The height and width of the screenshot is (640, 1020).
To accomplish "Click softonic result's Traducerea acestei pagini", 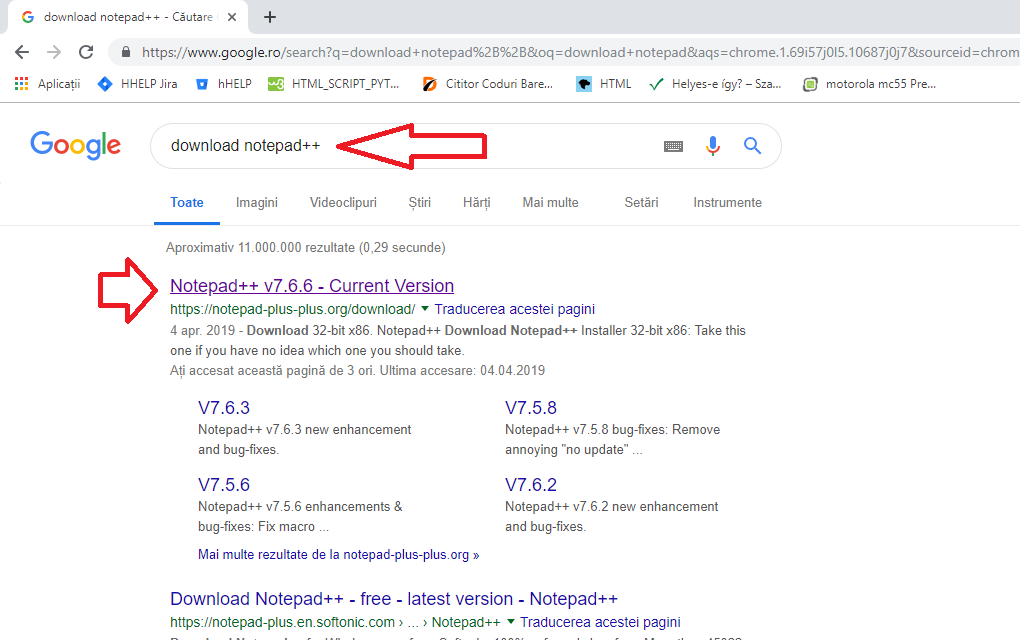I will [x=600, y=622].
